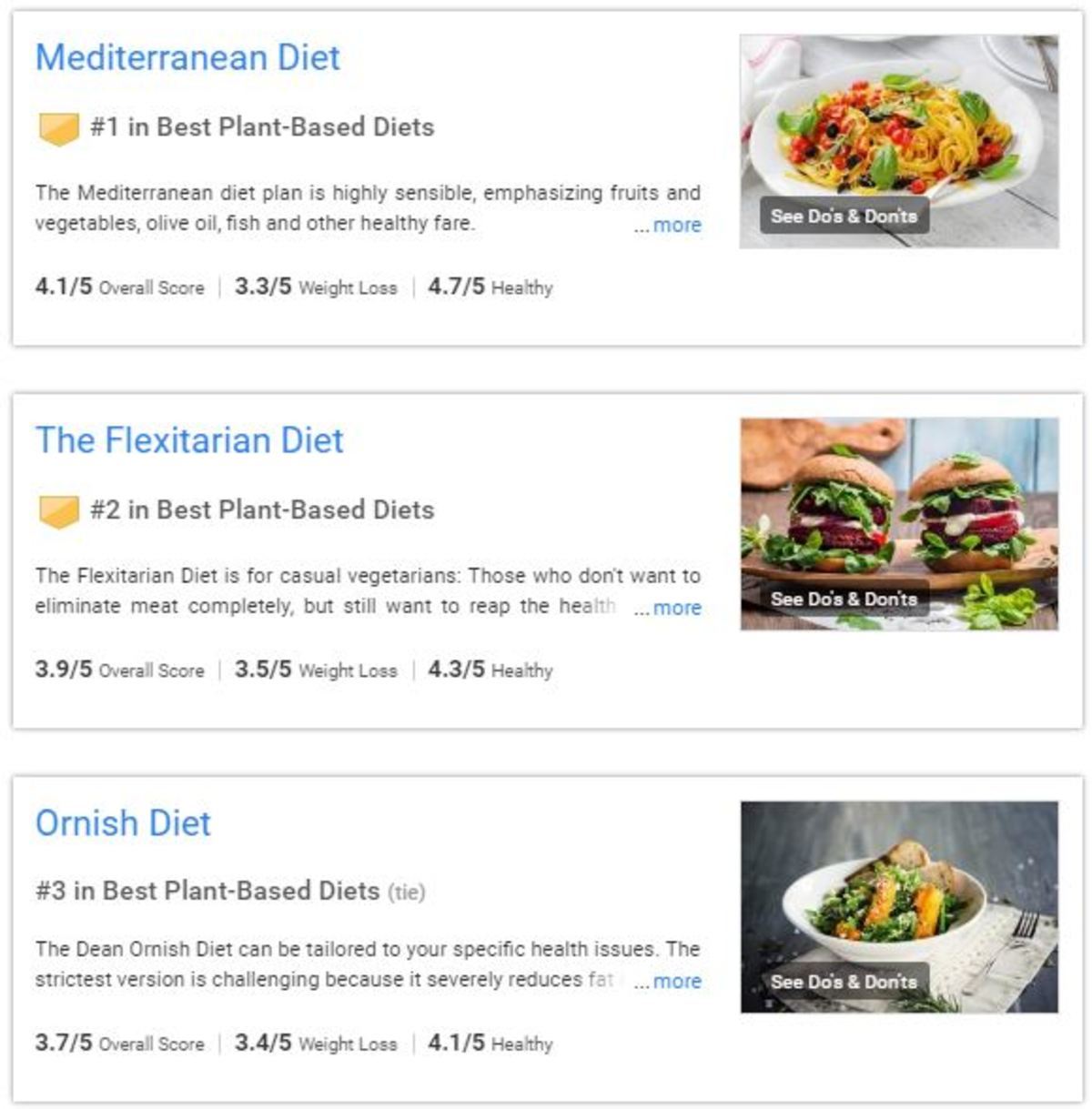The height and width of the screenshot is (1109, 1092).
Task: Click Mediterranean Diet 4.1/5 Overall Score
Action: point(119,287)
